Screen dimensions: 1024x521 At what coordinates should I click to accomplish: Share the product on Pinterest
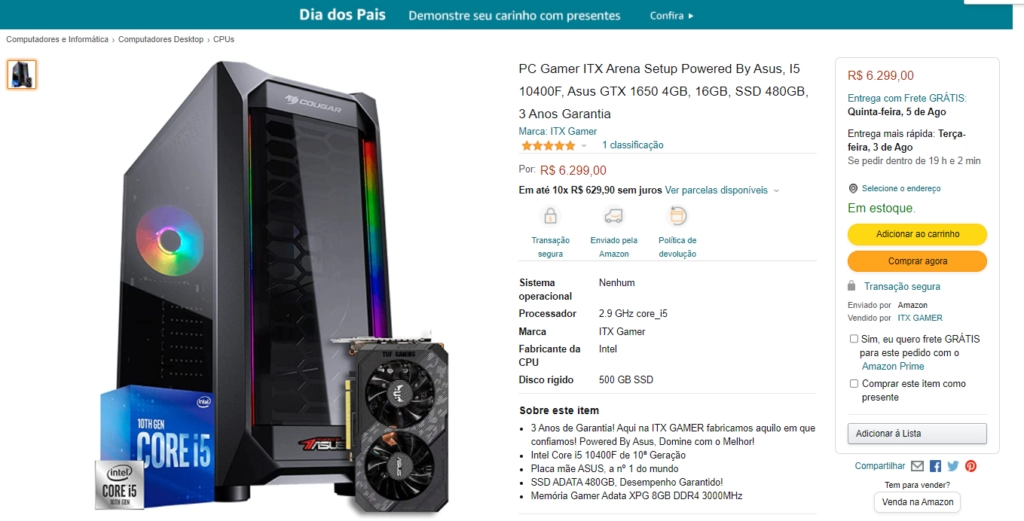click(971, 466)
